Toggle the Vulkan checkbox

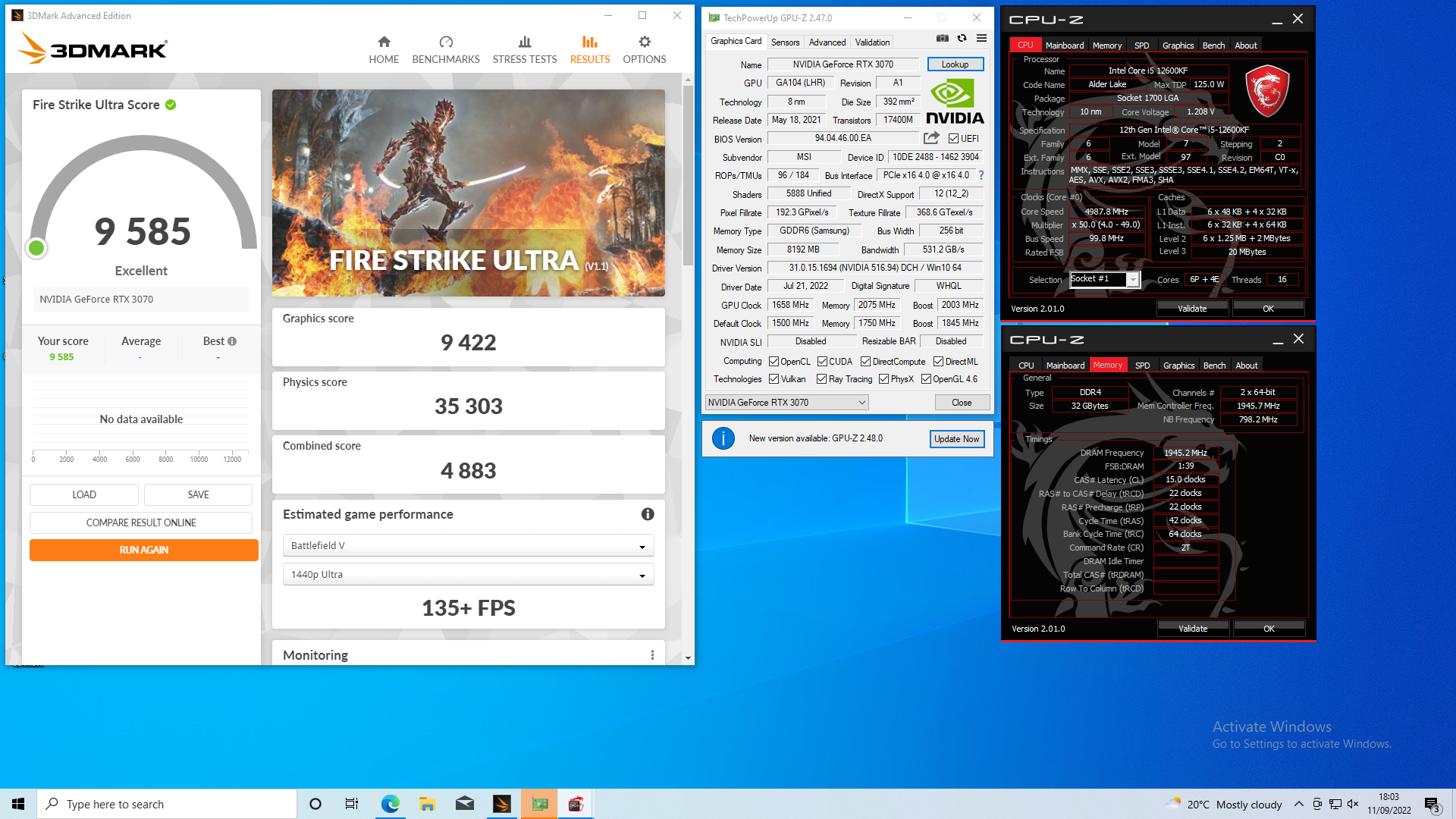[x=773, y=379]
